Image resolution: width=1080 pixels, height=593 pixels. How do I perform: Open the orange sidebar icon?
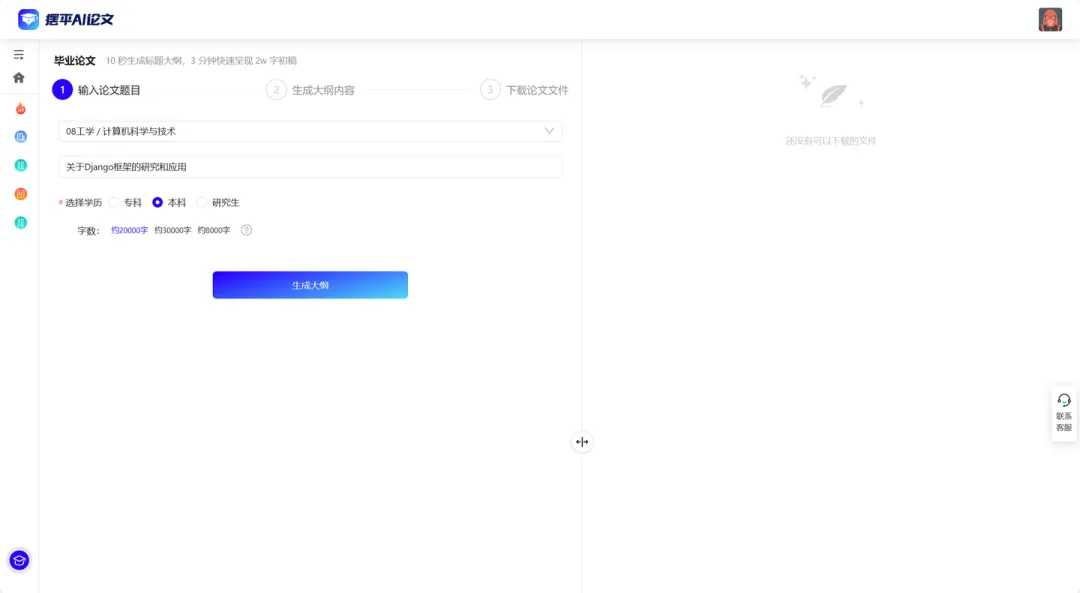[20, 193]
